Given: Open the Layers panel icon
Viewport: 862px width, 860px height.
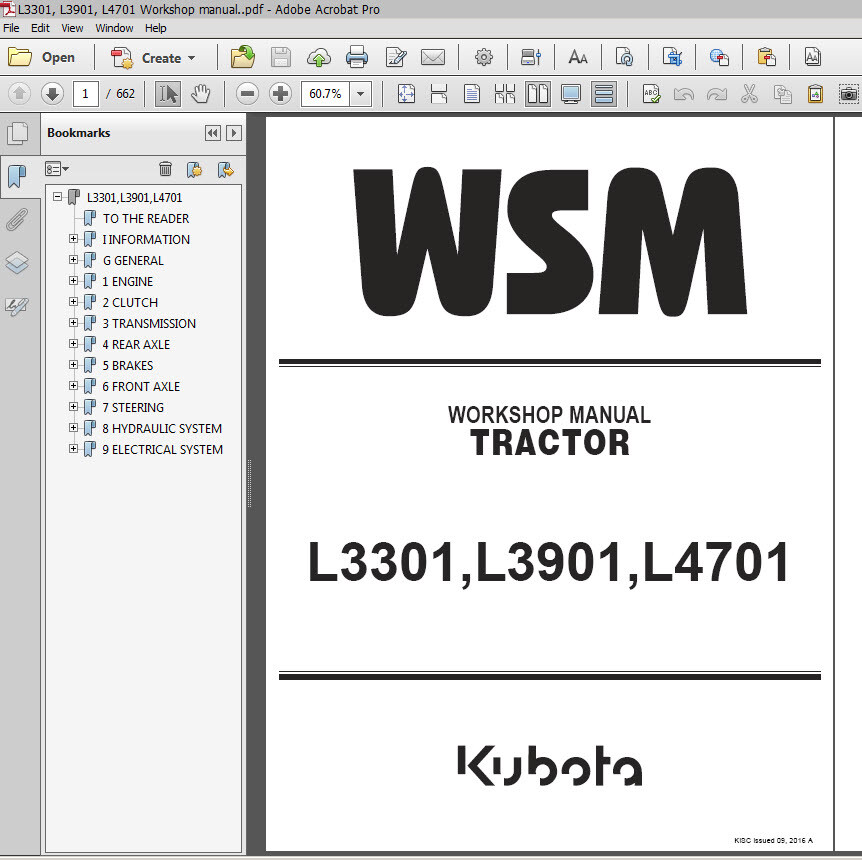Looking at the screenshot, I should [x=17, y=263].
